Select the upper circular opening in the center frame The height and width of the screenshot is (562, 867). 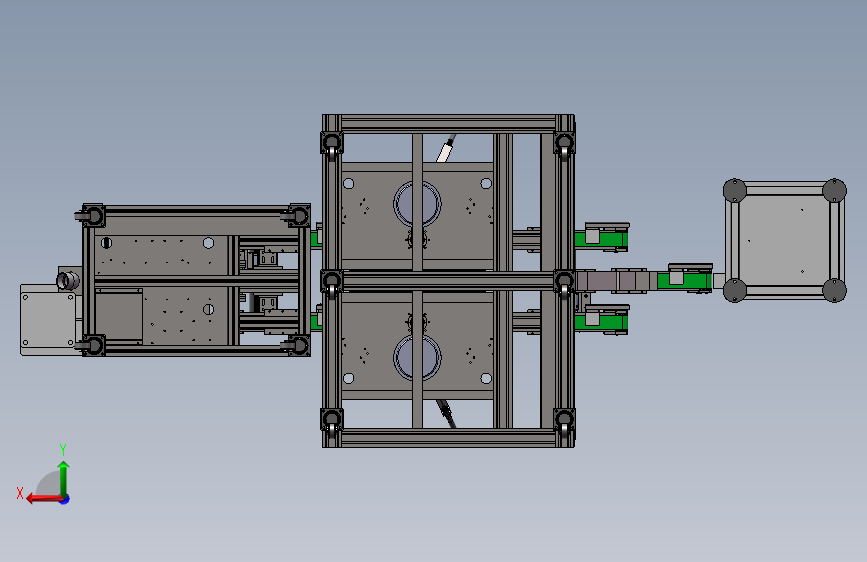click(417, 204)
